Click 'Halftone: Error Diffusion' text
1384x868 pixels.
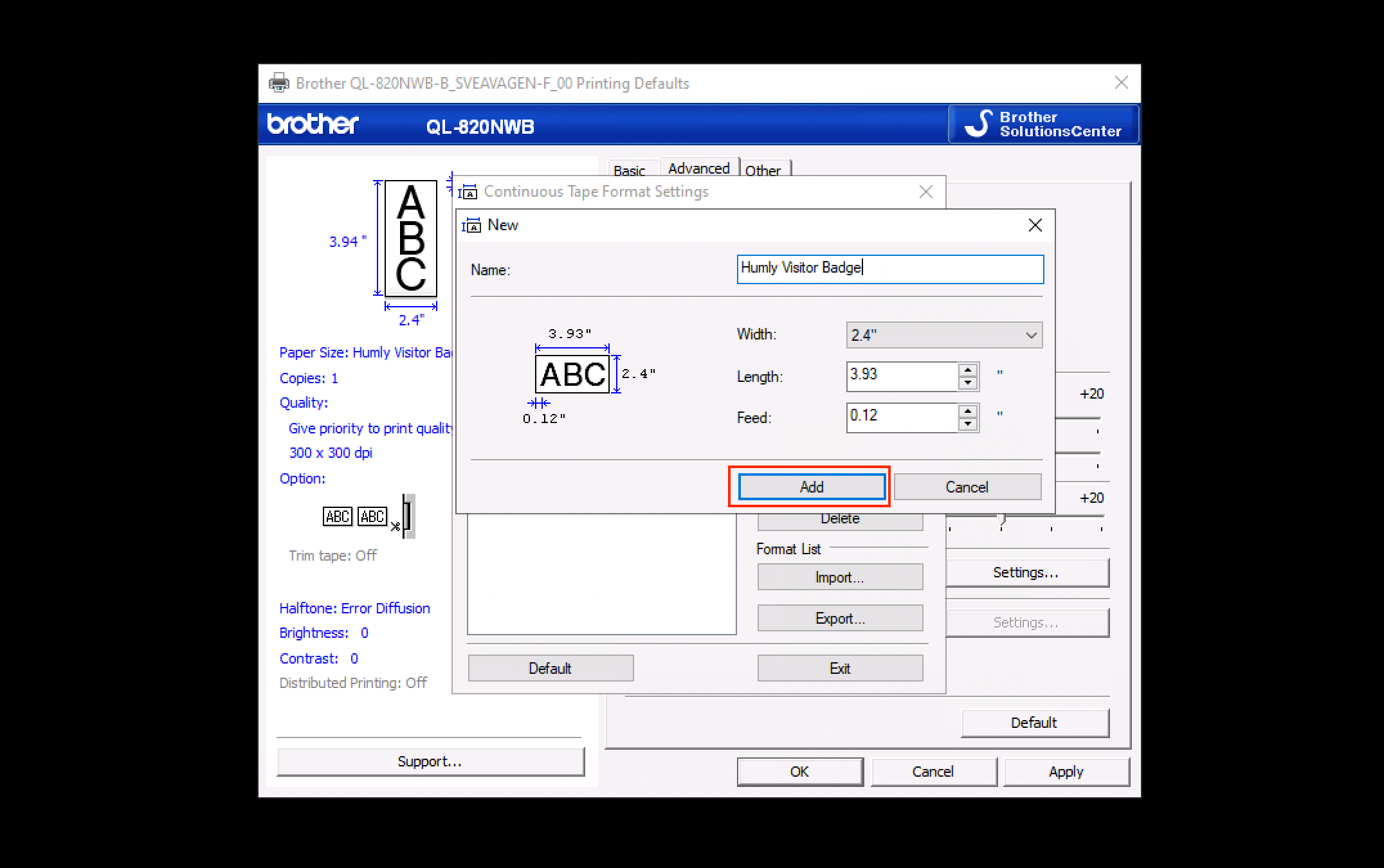pos(354,608)
